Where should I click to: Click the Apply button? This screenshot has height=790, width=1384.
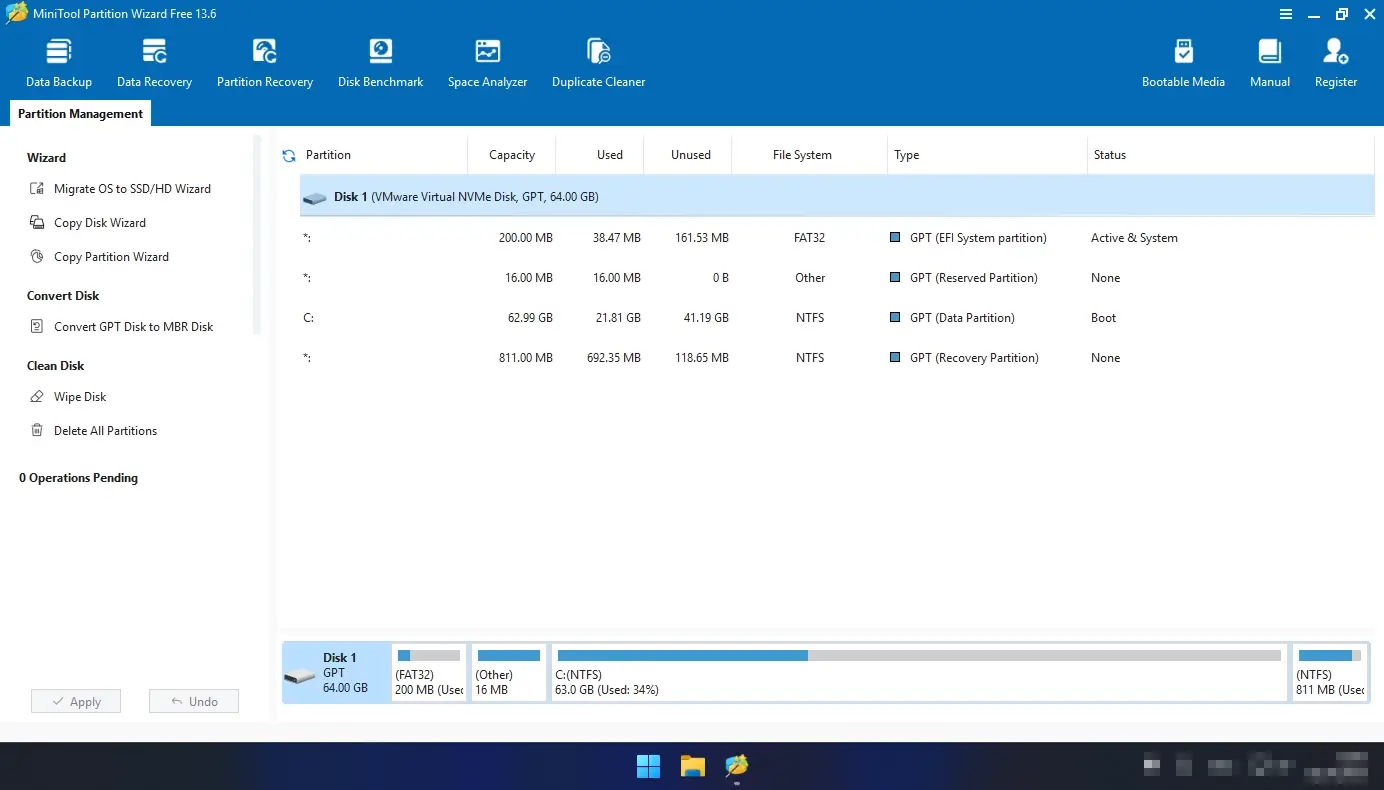(x=76, y=701)
